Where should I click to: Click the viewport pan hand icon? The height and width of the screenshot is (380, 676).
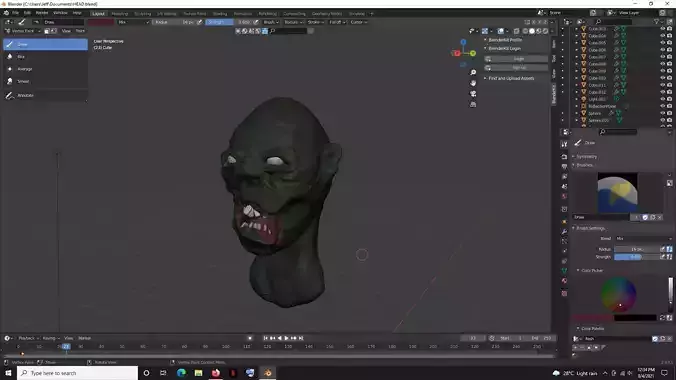[473, 83]
